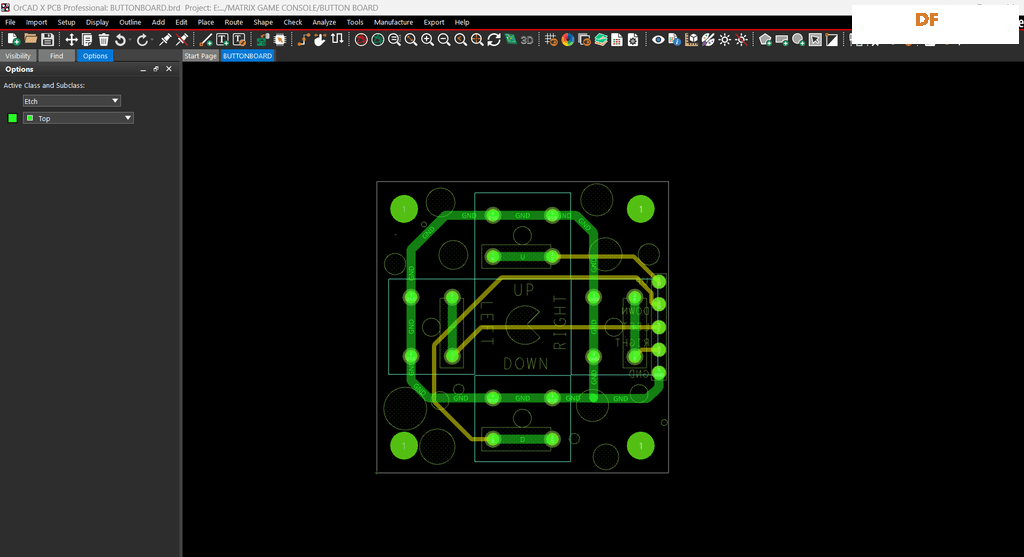Viewport: 1024px width, 557px height.
Task: Select the Slide trace hand tool
Action: tap(320, 40)
